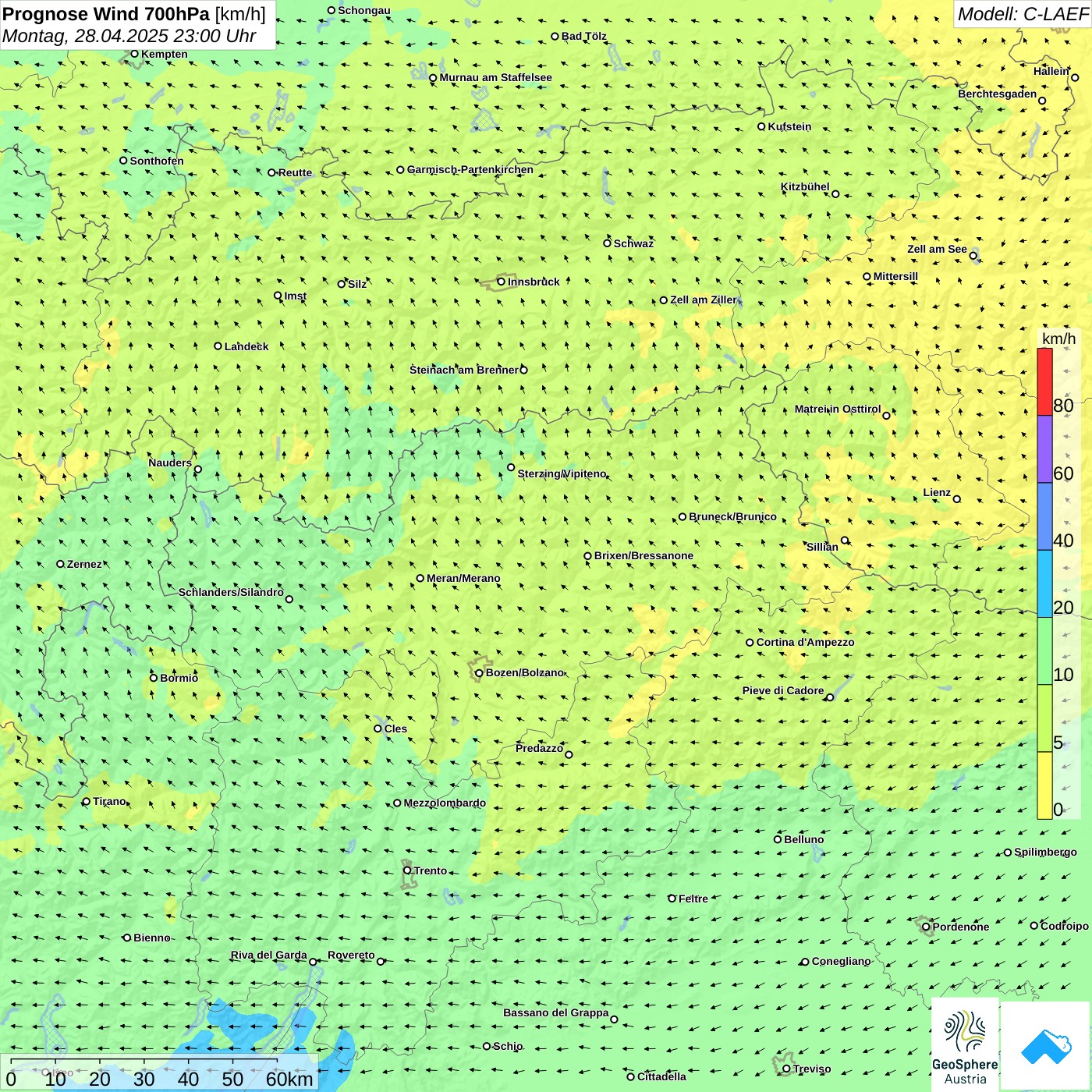Click the Meran/Merano label
1092x1092 pixels.
(x=463, y=578)
